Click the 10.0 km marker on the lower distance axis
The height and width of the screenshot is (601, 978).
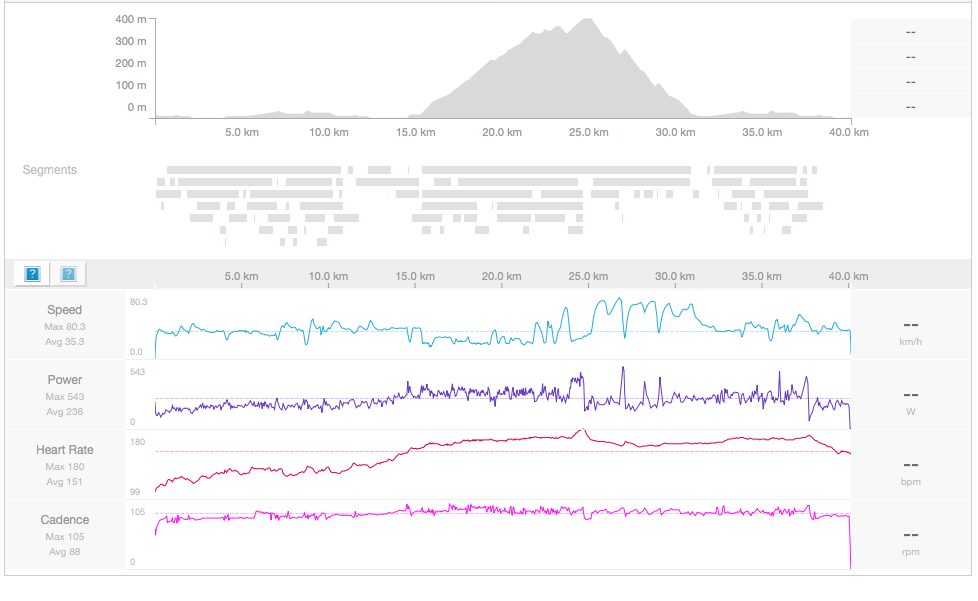[328, 276]
